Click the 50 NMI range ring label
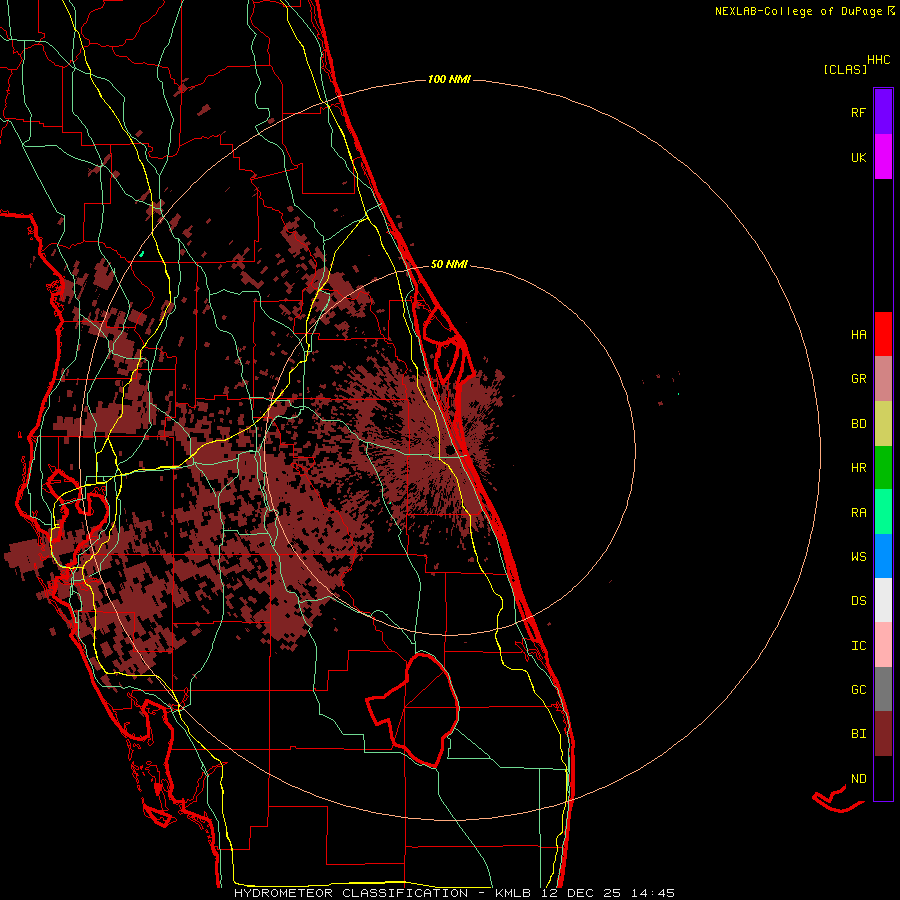900x900 pixels. tap(449, 264)
